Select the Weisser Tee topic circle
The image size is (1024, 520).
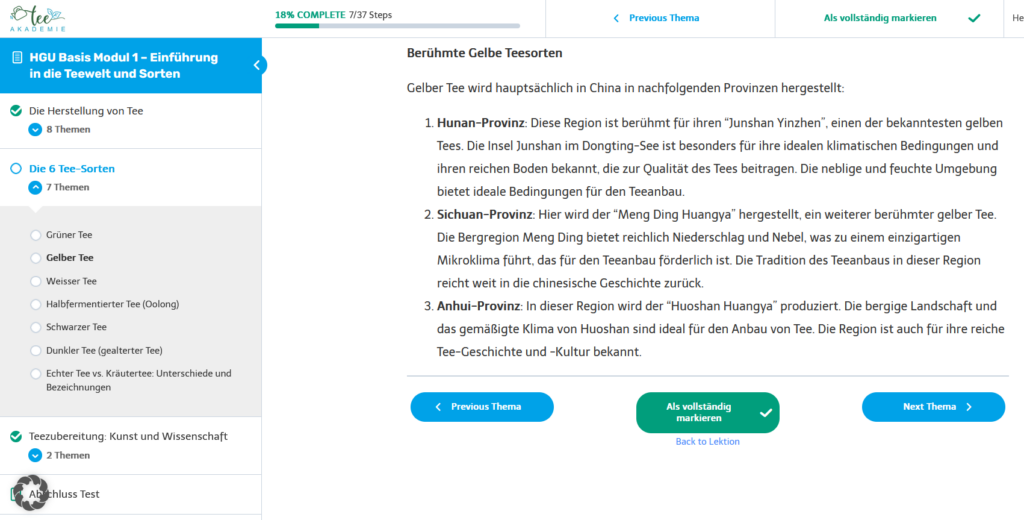coord(37,281)
